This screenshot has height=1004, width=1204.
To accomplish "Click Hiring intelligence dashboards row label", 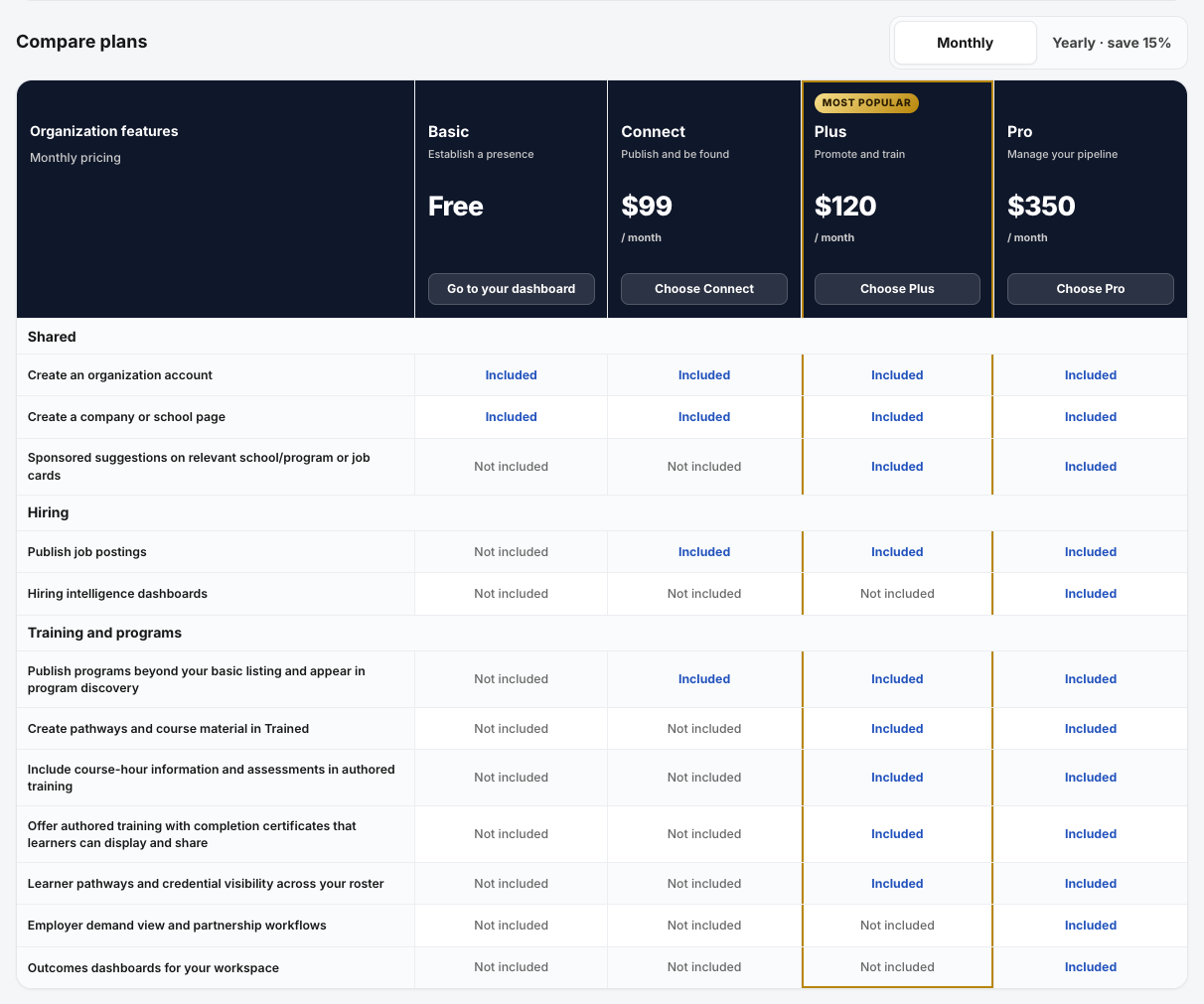I will (x=117, y=594).
